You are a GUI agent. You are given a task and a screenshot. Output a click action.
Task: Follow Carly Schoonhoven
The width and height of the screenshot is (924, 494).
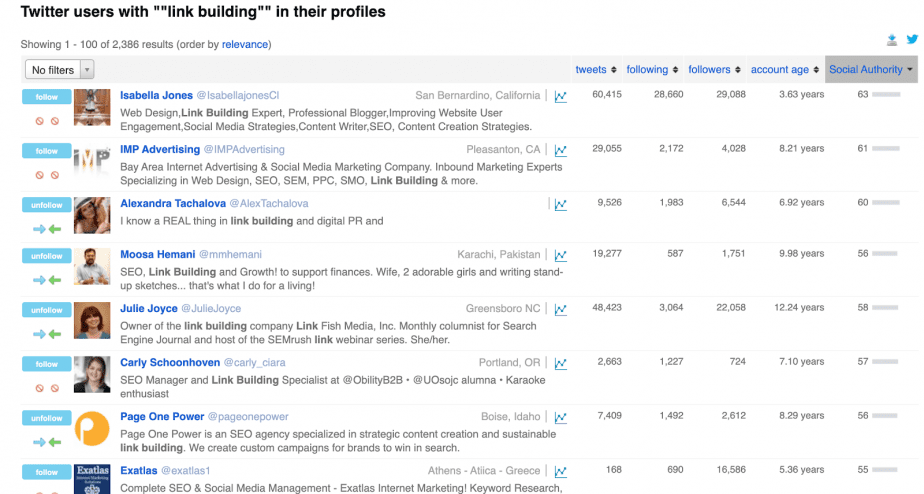coord(47,364)
